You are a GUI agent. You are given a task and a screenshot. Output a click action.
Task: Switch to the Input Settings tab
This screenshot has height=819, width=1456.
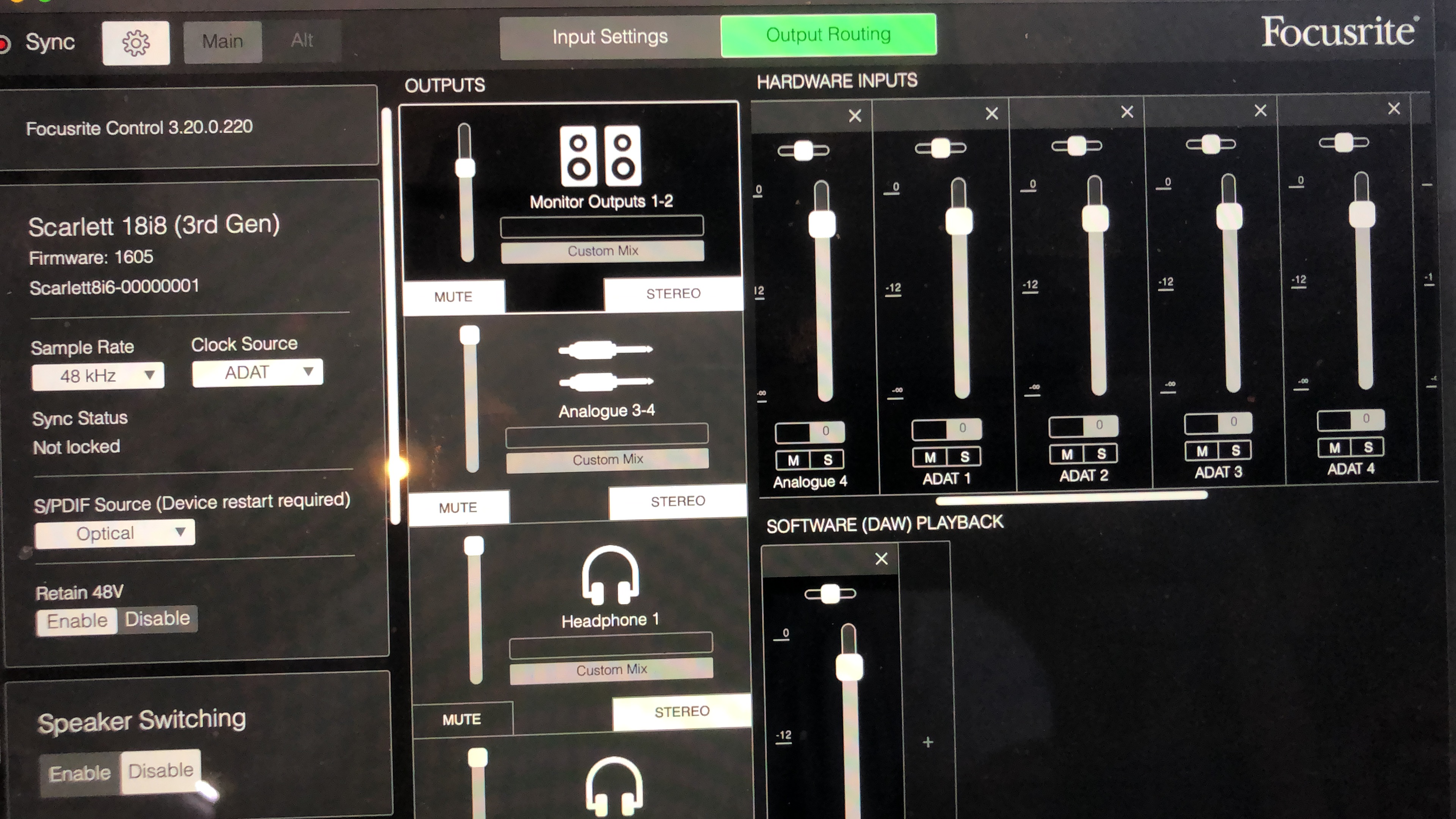pyautogui.click(x=609, y=37)
